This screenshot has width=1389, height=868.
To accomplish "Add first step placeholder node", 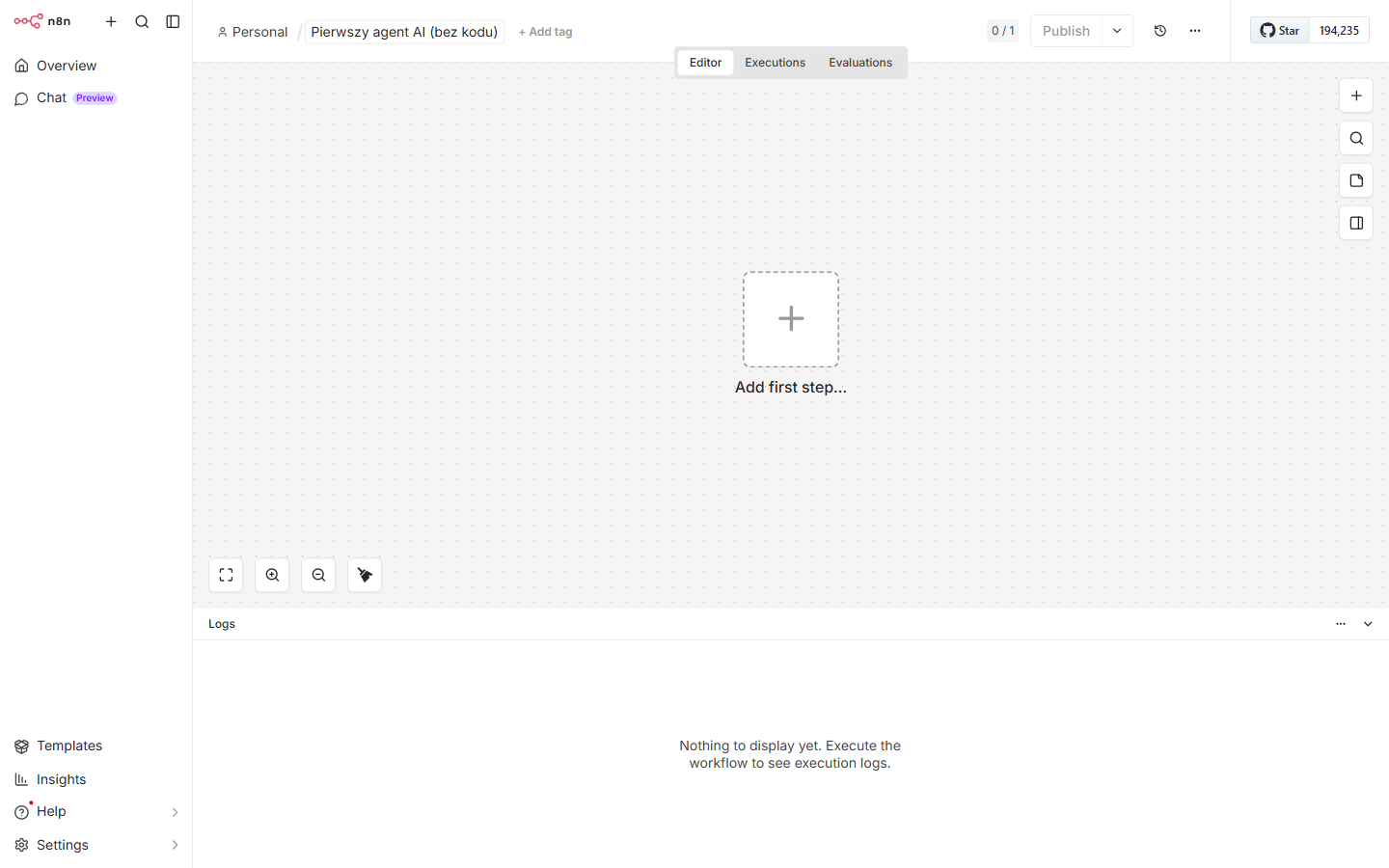I will tap(791, 319).
